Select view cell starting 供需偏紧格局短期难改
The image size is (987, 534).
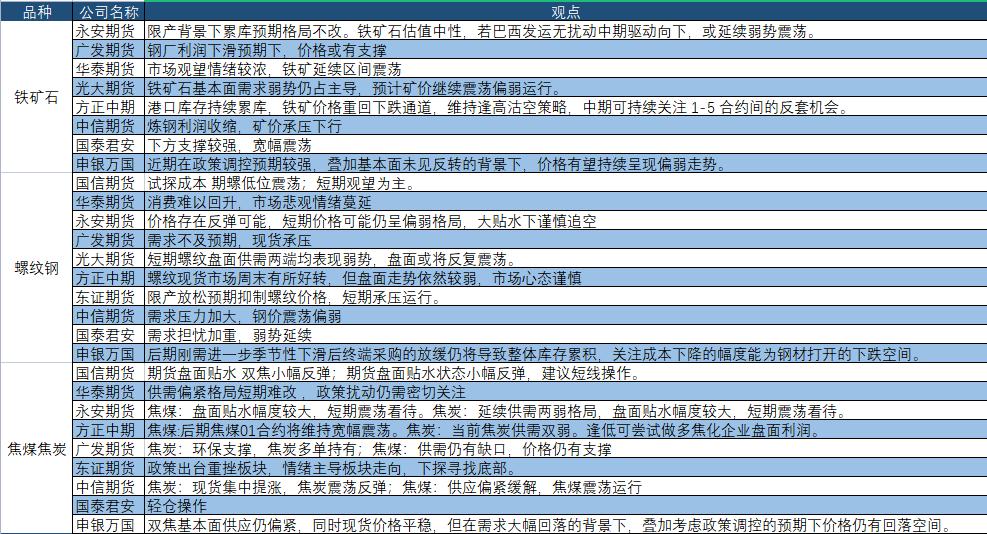coord(565,392)
